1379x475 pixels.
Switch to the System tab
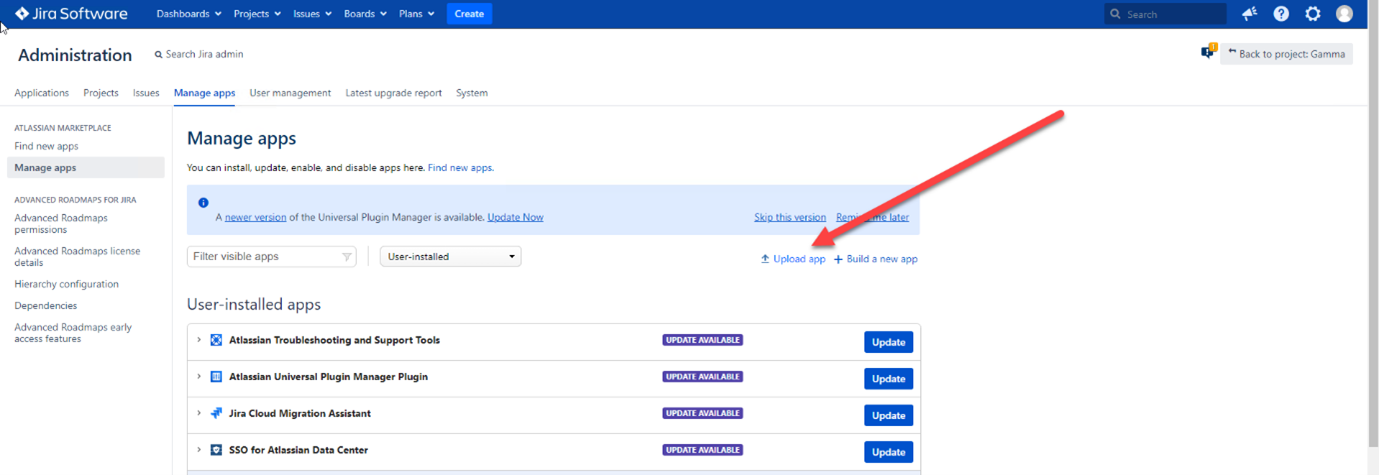tap(471, 93)
